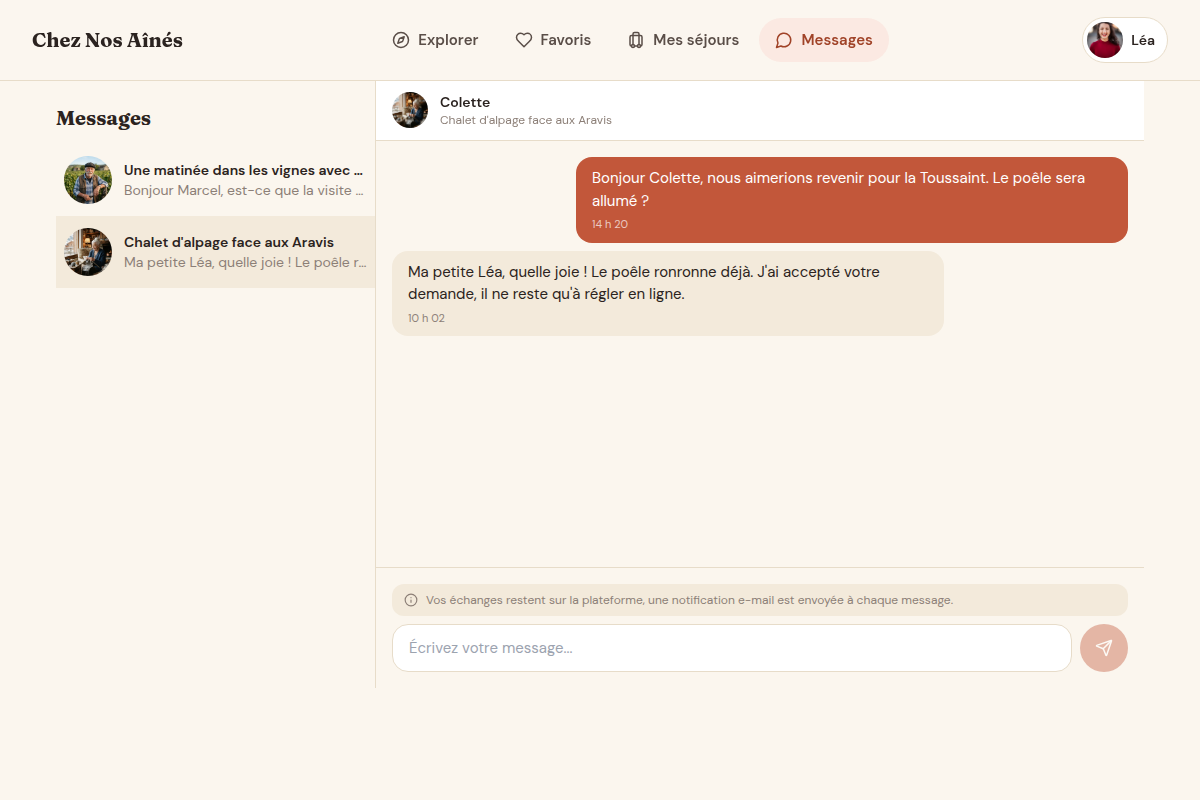The height and width of the screenshot is (800, 1200).
Task: Click Colette's reply 'Ma petite Léa, quelle joie !'
Action: point(668,294)
